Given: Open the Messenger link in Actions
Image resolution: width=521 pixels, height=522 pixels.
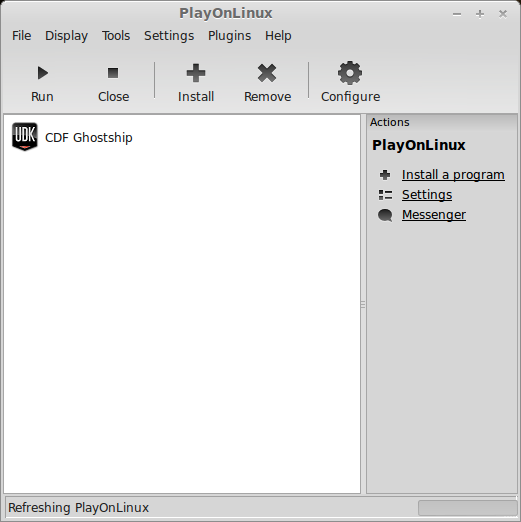Looking at the screenshot, I should pyautogui.click(x=434, y=215).
